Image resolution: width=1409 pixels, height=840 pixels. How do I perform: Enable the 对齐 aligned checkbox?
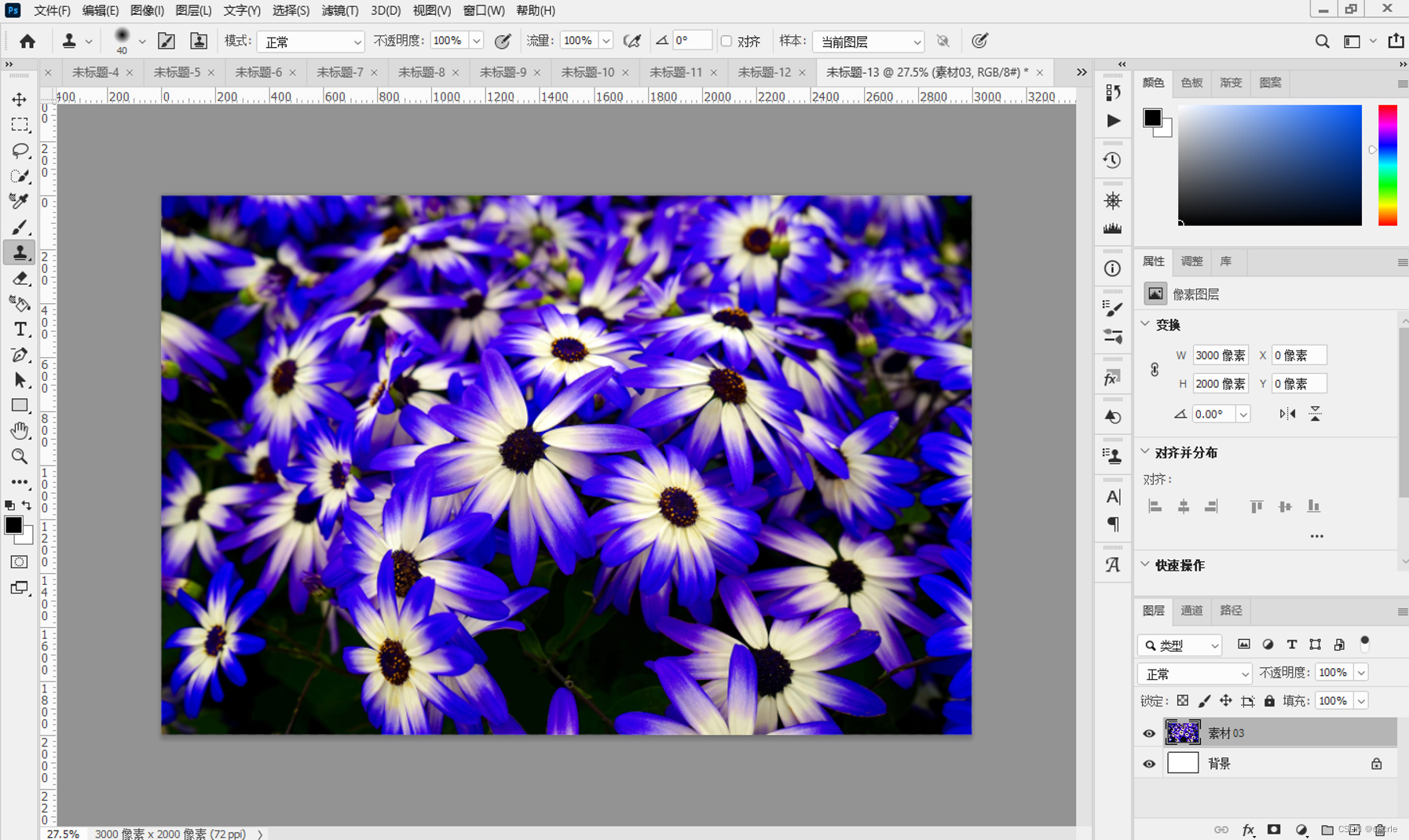tap(726, 42)
